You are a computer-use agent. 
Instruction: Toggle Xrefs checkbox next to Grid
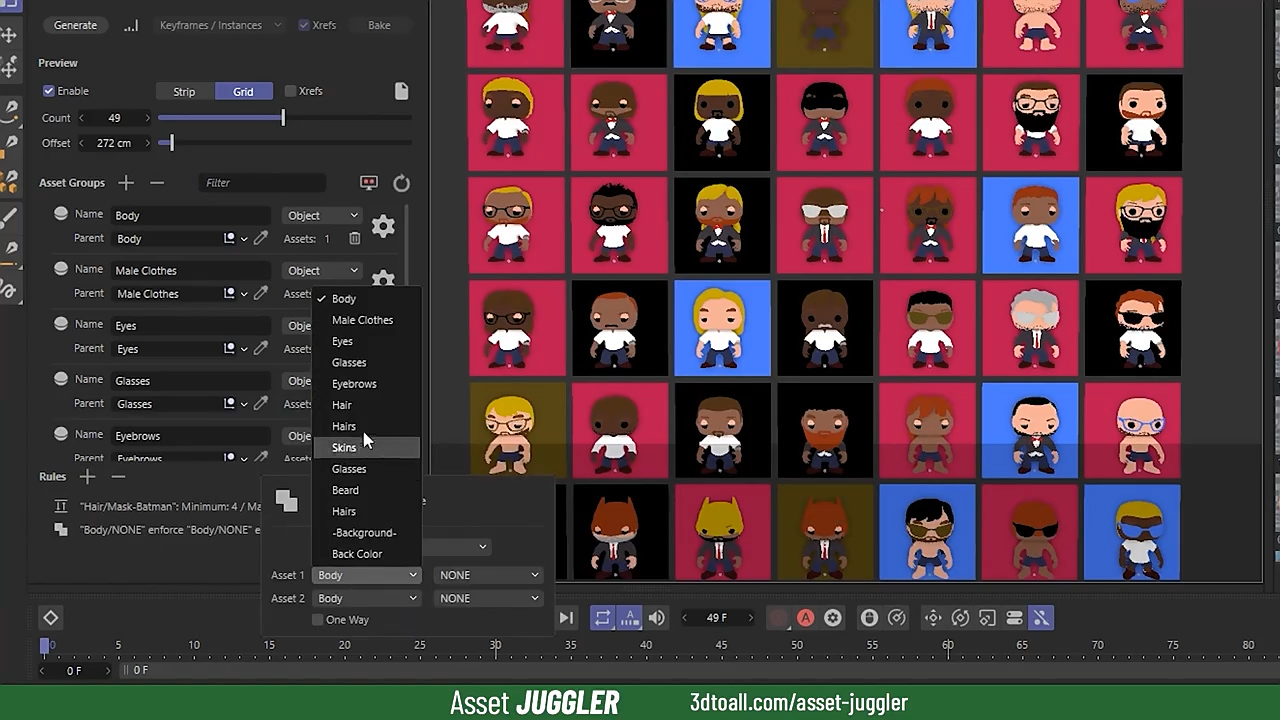[290, 91]
